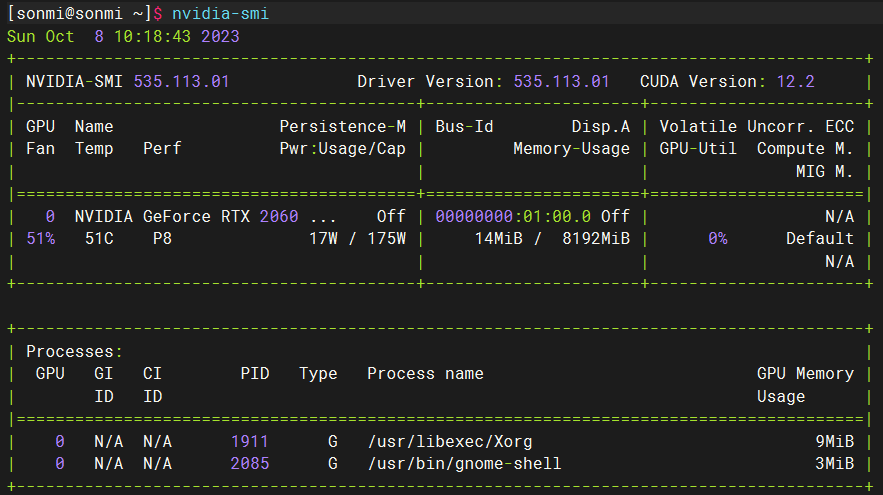Click the model number 2060

[279, 217]
